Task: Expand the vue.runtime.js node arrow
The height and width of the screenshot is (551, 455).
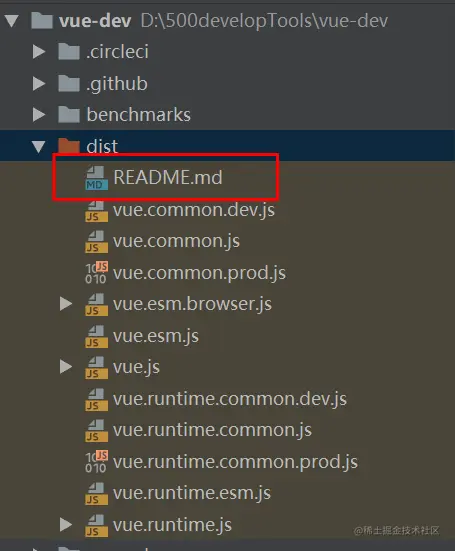Action: (66, 524)
